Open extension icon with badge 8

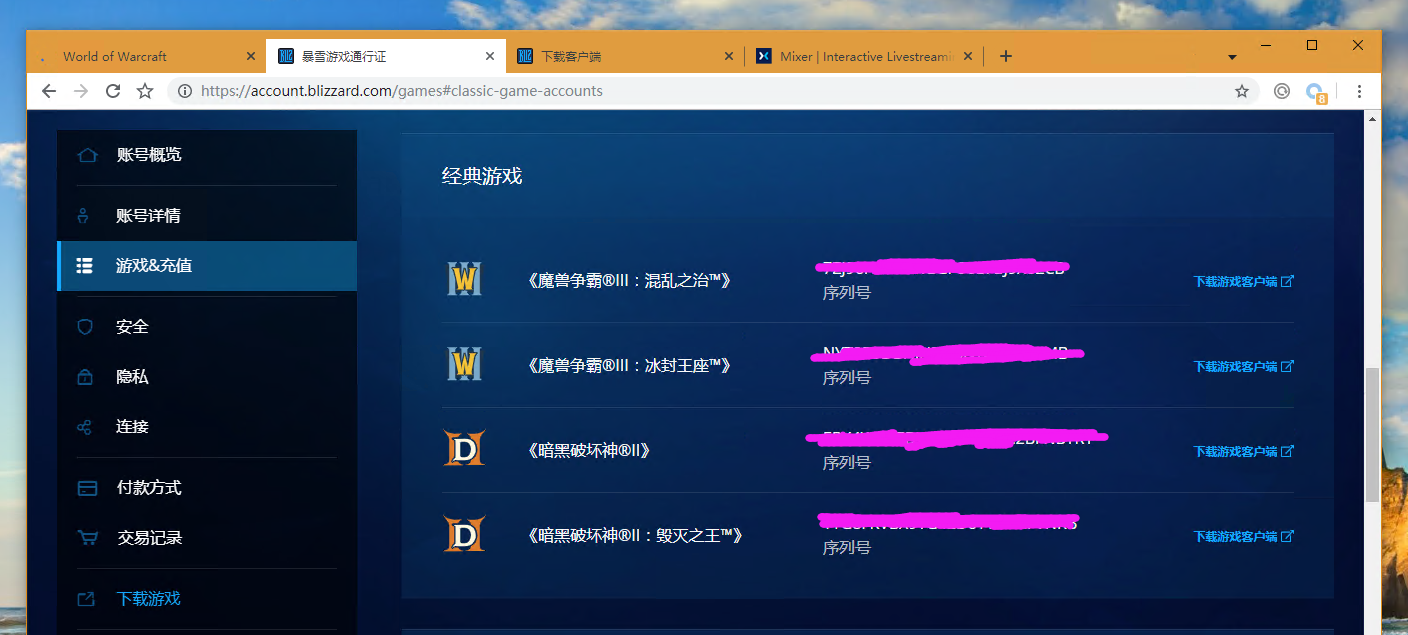[1316, 93]
